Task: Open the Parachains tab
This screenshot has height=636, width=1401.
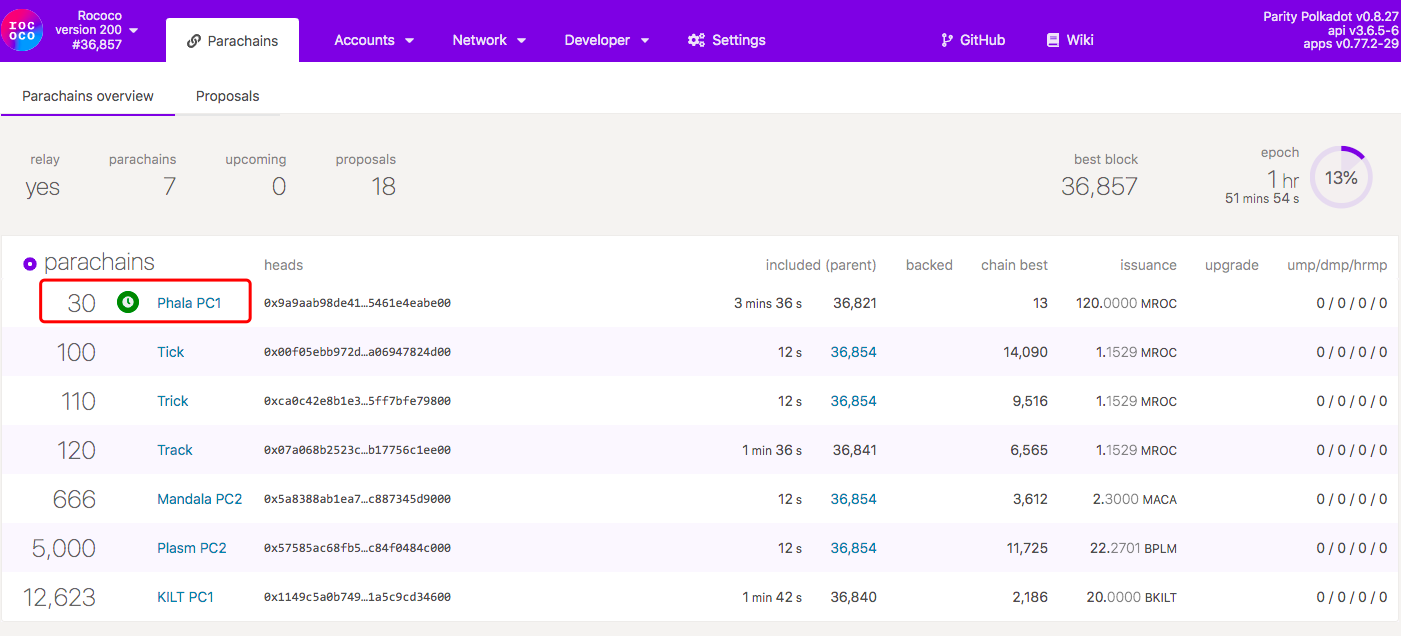Action: point(232,40)
